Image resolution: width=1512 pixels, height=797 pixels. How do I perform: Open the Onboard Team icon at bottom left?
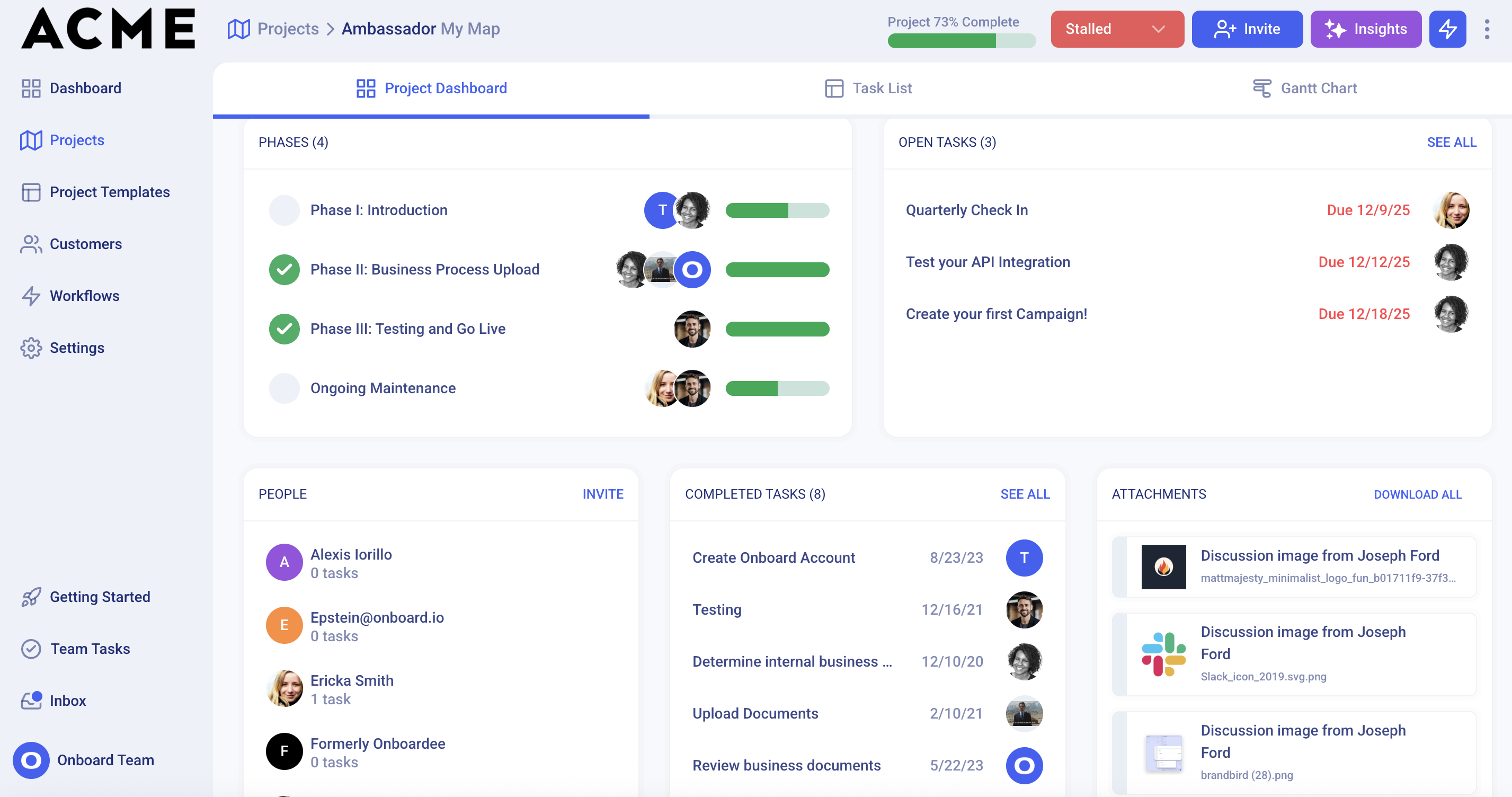click(x=31, y=760)
